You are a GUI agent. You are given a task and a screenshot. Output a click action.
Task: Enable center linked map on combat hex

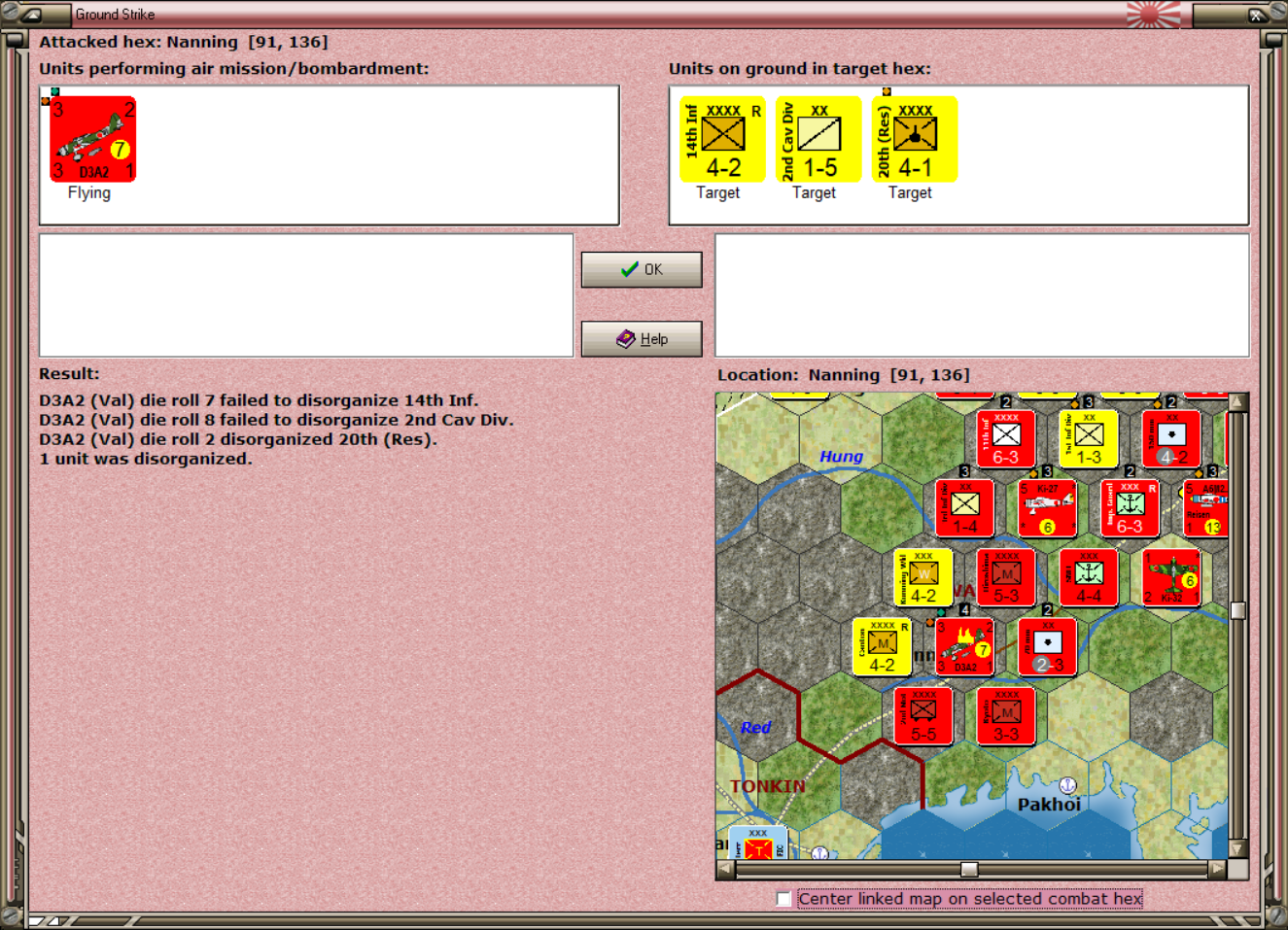point(783,899)
